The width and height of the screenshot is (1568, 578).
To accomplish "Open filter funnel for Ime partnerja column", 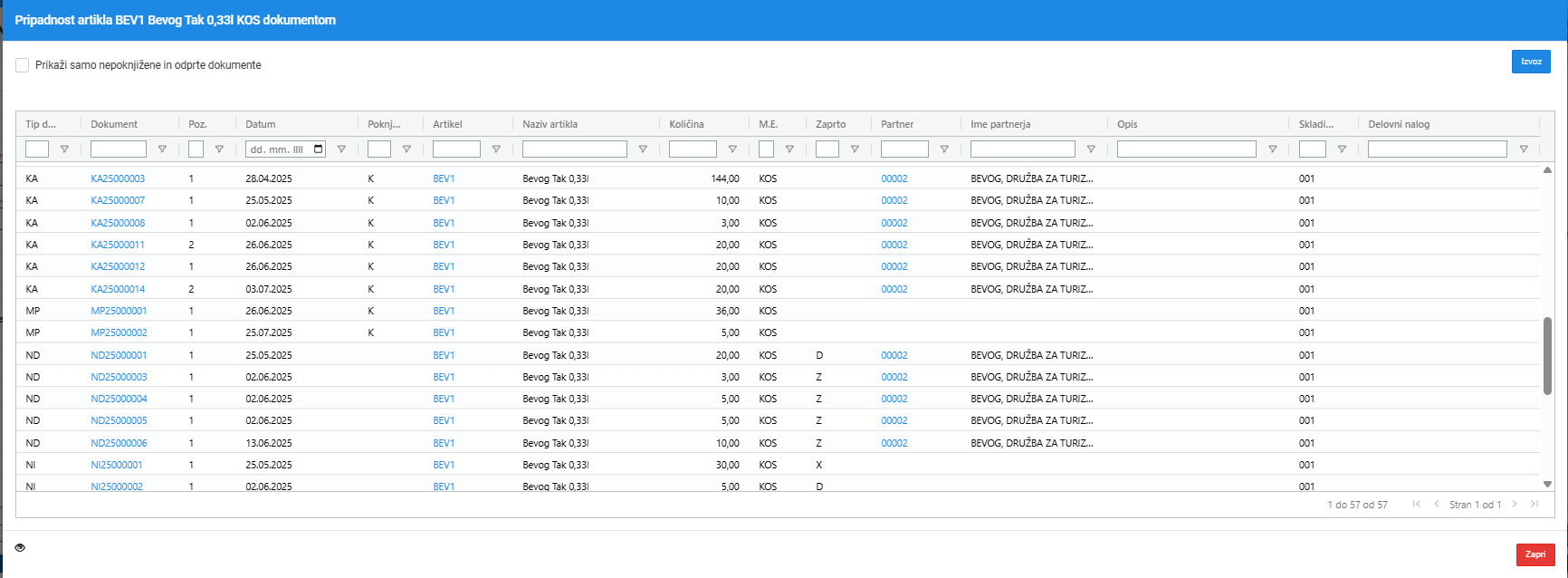I will pyautogui.click(x=1091, y=149).
